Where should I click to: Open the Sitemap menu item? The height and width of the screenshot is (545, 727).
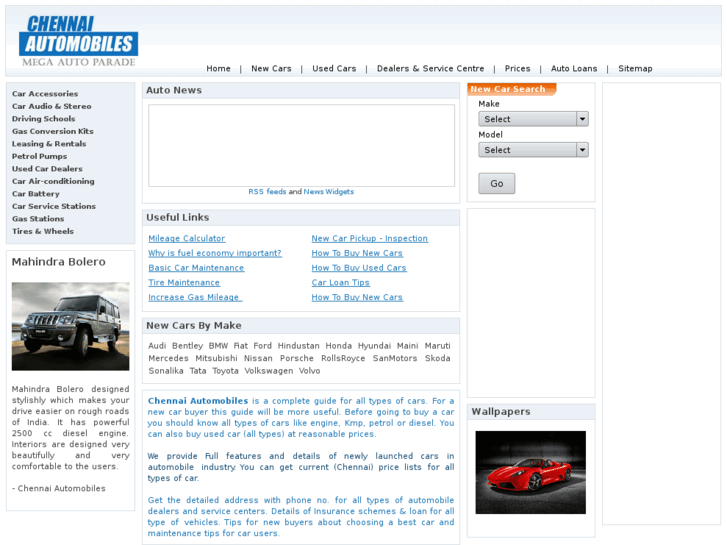pos(635,69)
